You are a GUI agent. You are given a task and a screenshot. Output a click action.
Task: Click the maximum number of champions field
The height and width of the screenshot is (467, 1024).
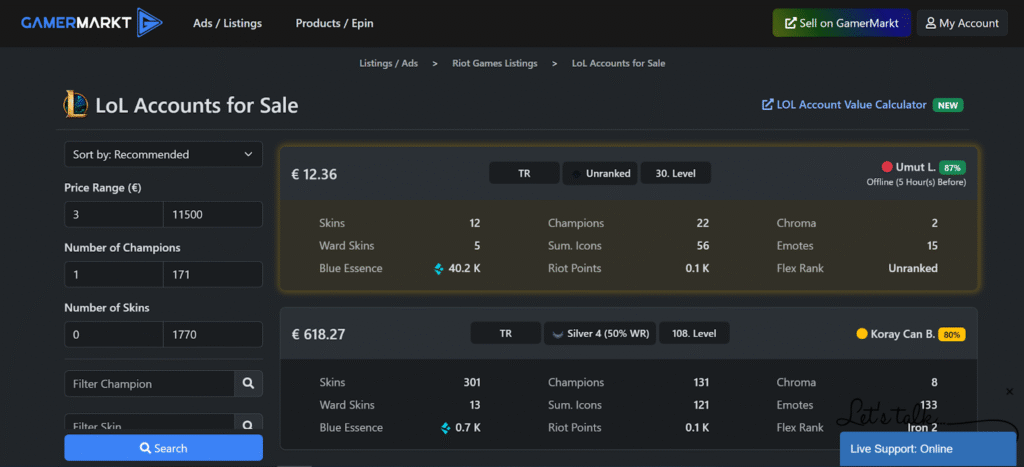pyautogui.click(x=212, y=274)
